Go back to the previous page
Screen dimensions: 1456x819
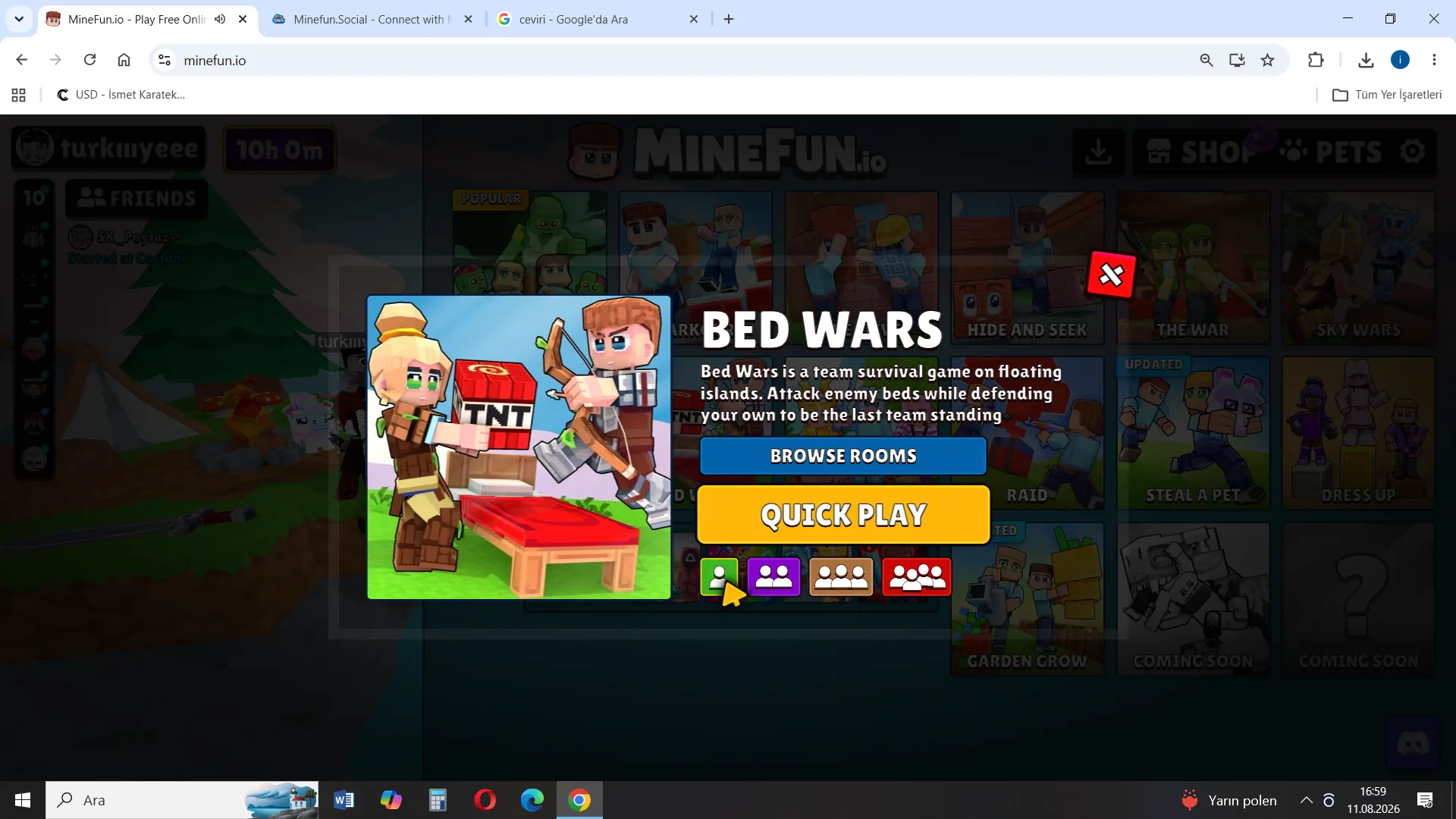(x=22, y=60)
